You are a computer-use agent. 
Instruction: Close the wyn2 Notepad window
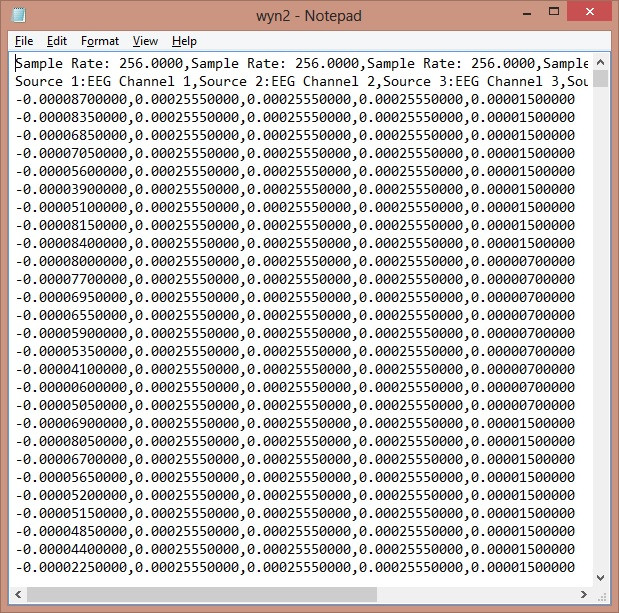click(x=590, y=11)
